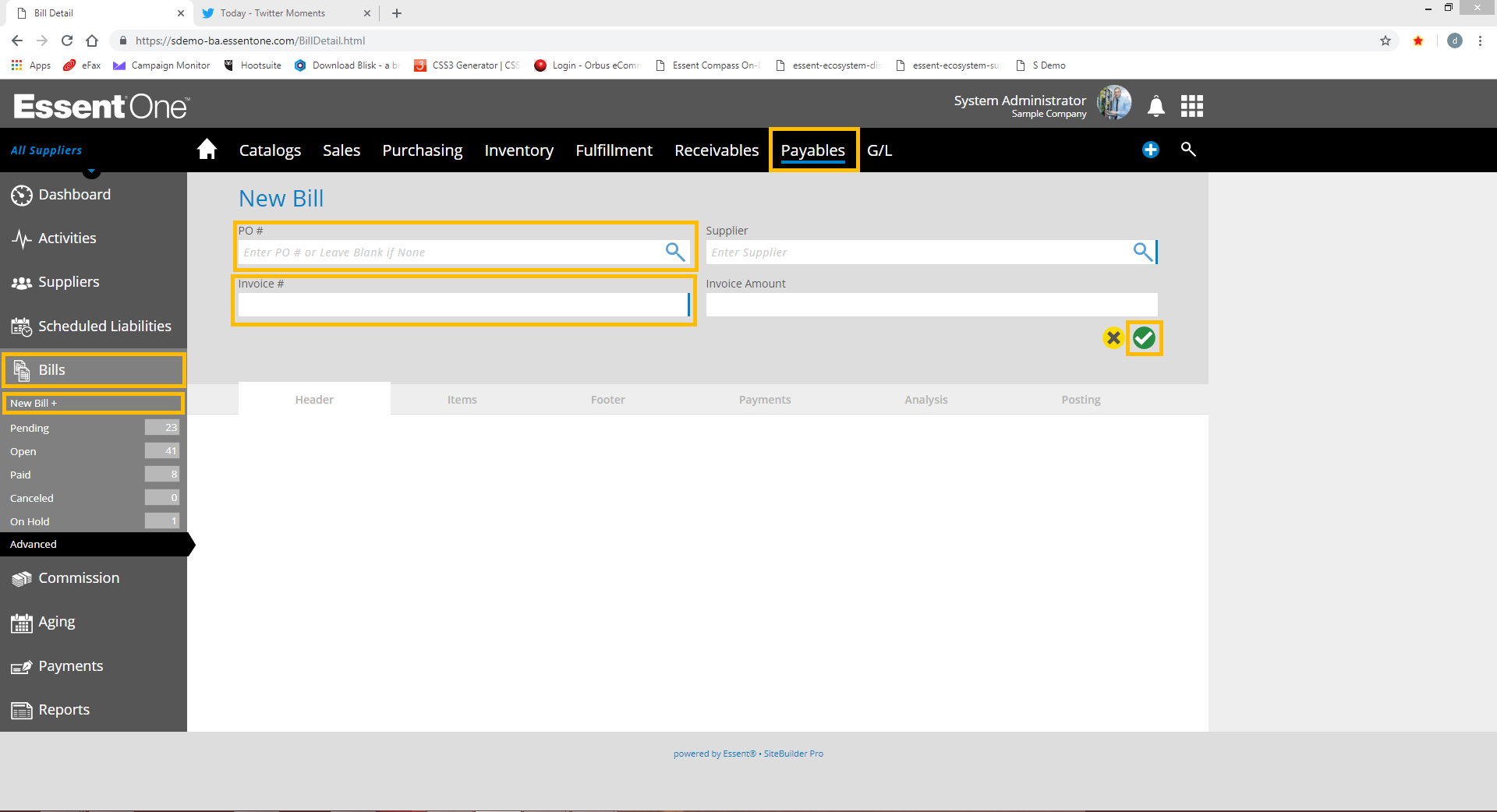Click browser back arrow

tap(17, 41)
